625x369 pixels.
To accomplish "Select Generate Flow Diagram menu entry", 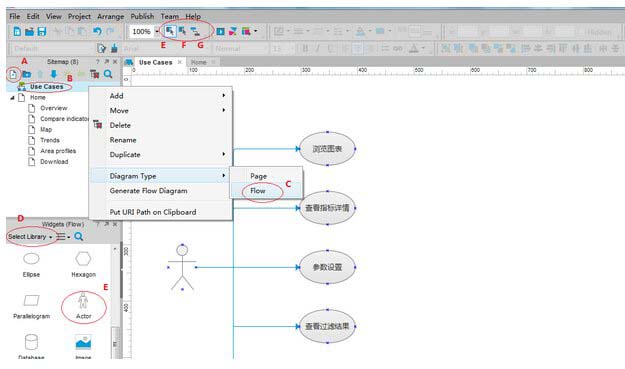I will 148,191.
